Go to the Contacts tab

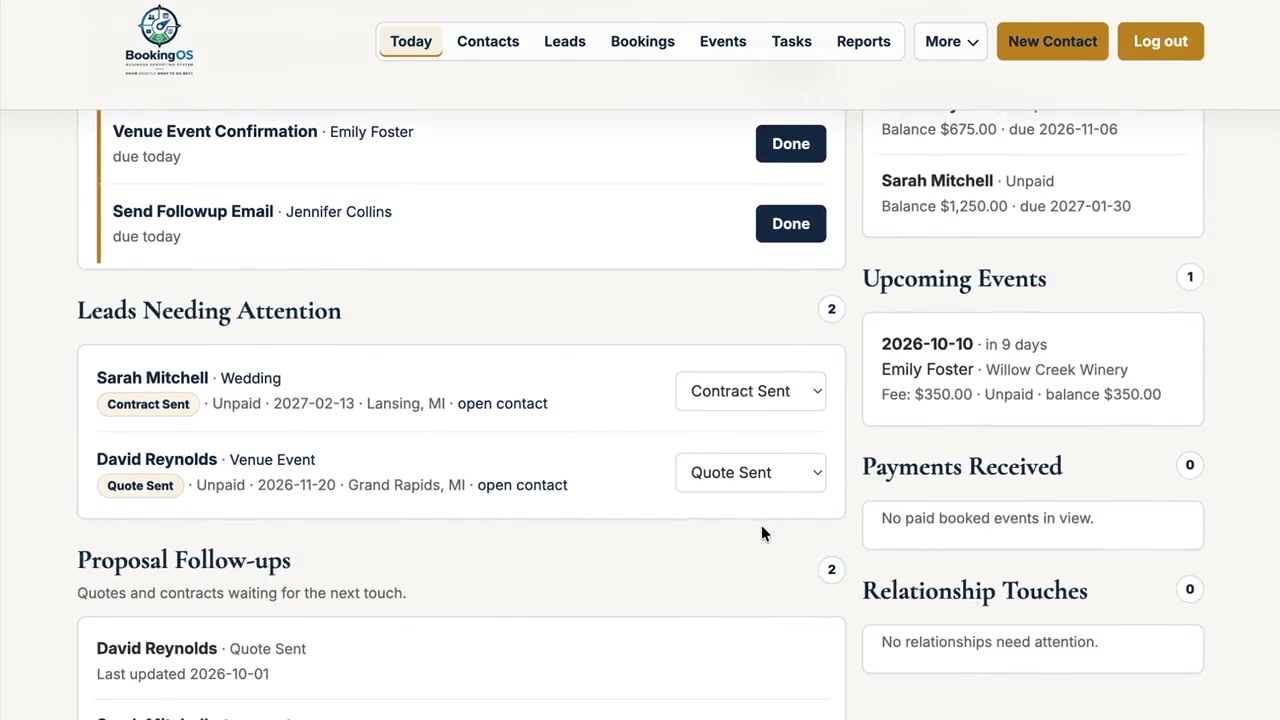pyautogui.click(x=488, y=41)
